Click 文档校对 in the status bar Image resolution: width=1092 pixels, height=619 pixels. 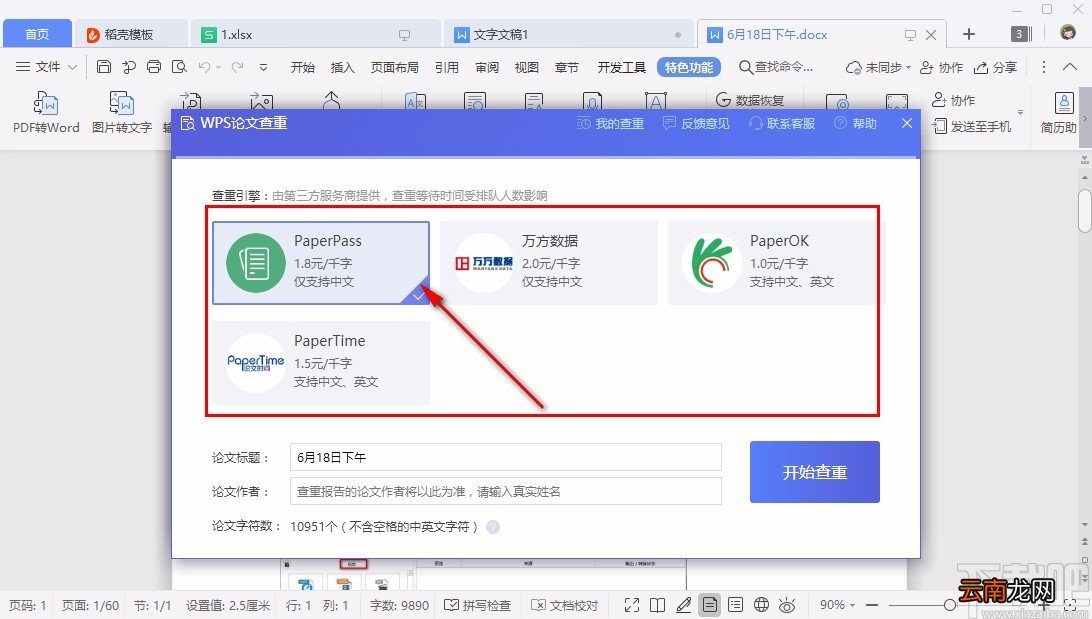(x=565, y=605)
